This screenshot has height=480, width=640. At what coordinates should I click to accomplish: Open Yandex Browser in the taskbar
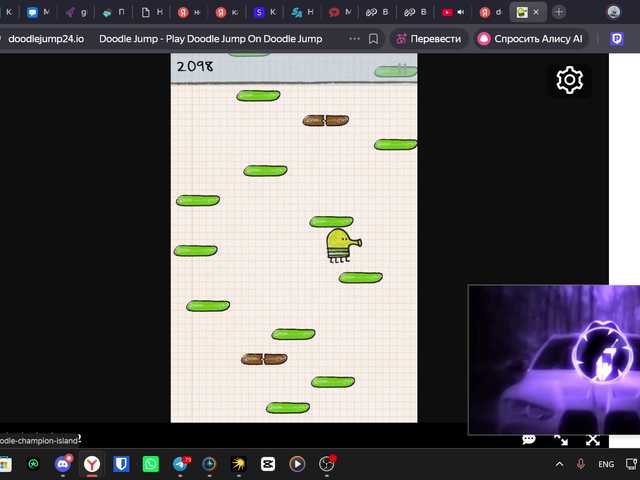tap(92, 464)
